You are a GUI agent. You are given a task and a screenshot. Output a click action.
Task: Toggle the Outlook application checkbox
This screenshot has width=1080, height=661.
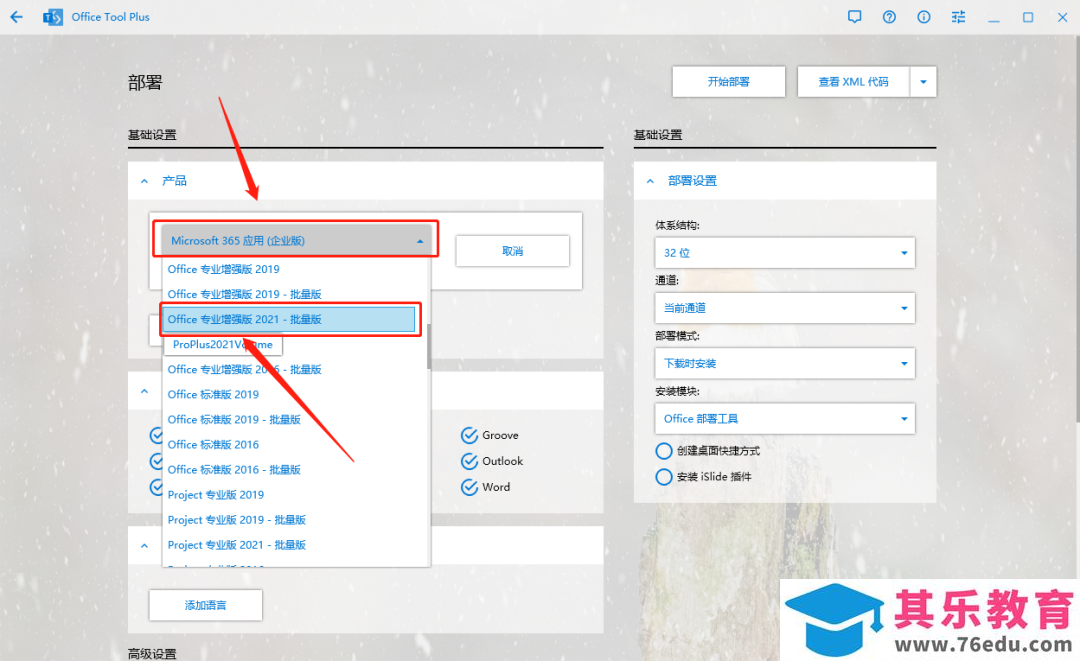tap(469, 461)
